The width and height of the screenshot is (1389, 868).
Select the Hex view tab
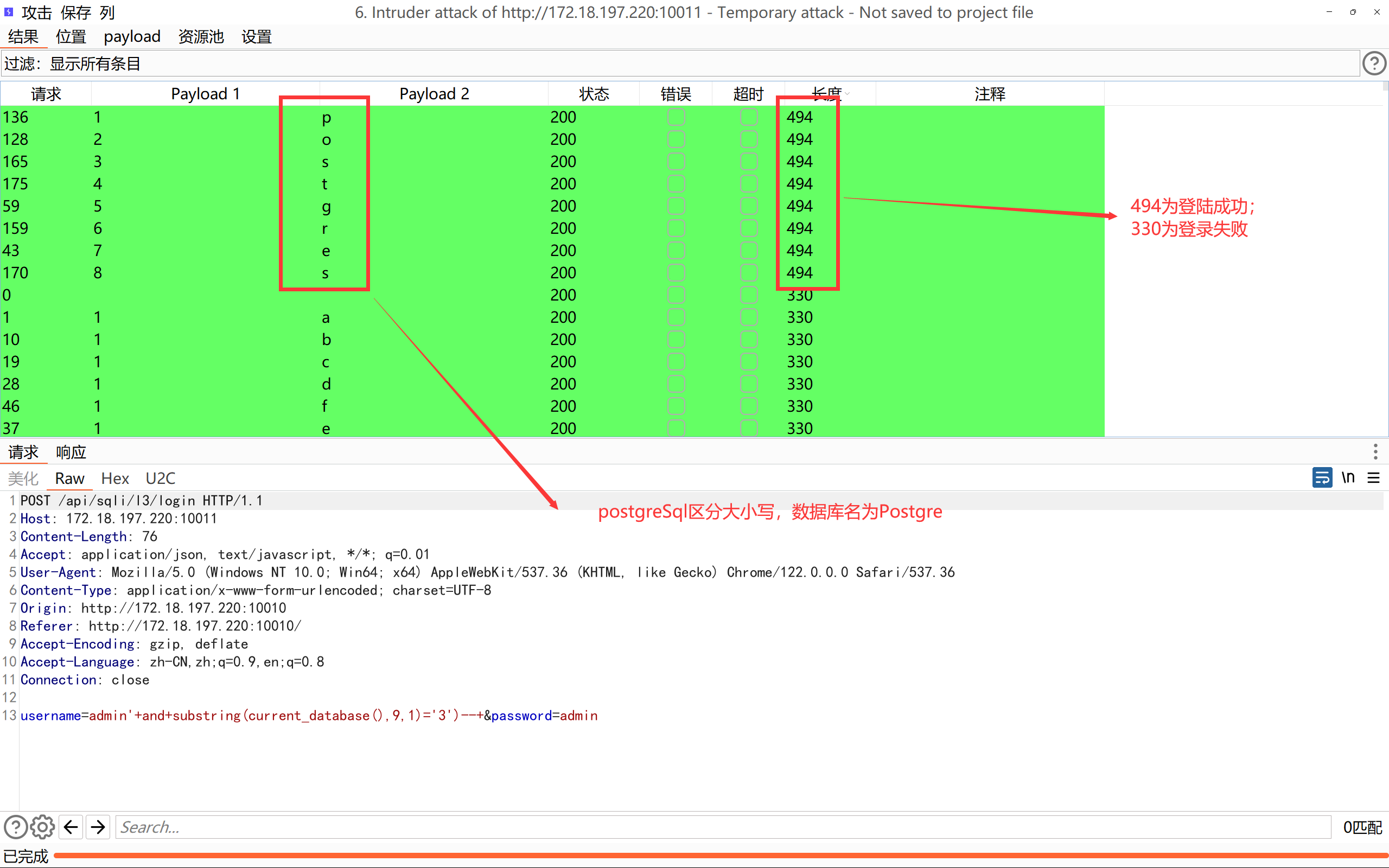(115, 478)
